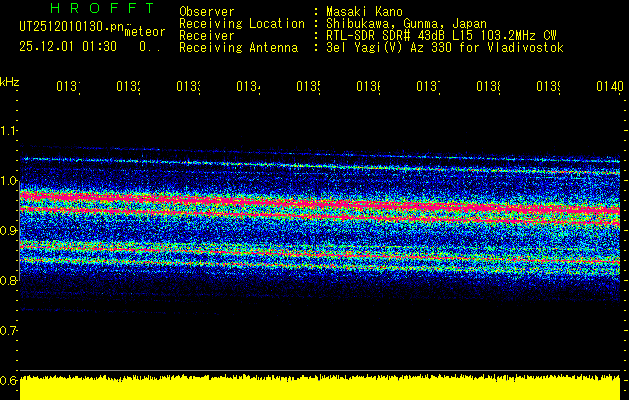This screenshot has height=400, width=629.
Task: Click the 1.1 kHz frequency tick label
Action: (x=9, y=131)
